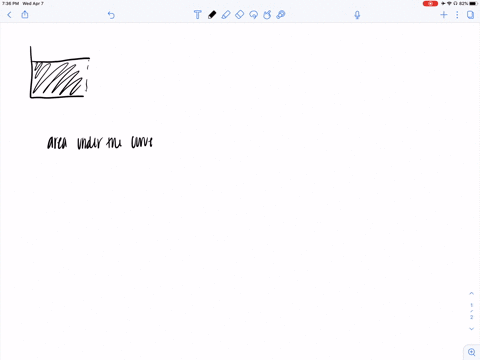
Task: Select the Lasso selection tool
Action: click(x=253, y=15)
